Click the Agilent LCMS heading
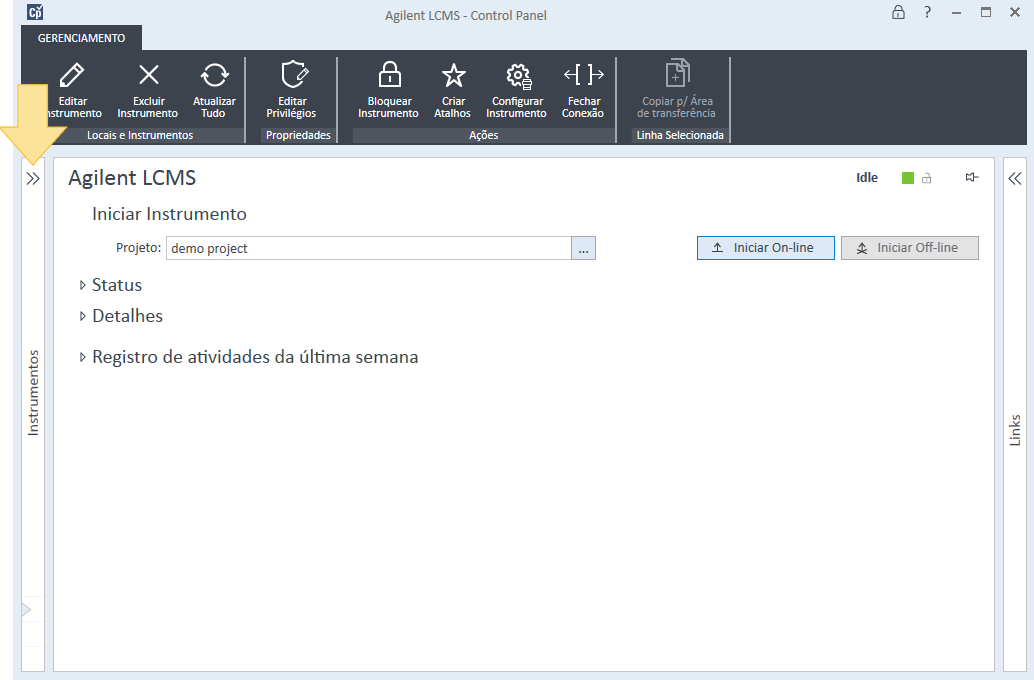 pyautogui.click(x=132, y=178)
